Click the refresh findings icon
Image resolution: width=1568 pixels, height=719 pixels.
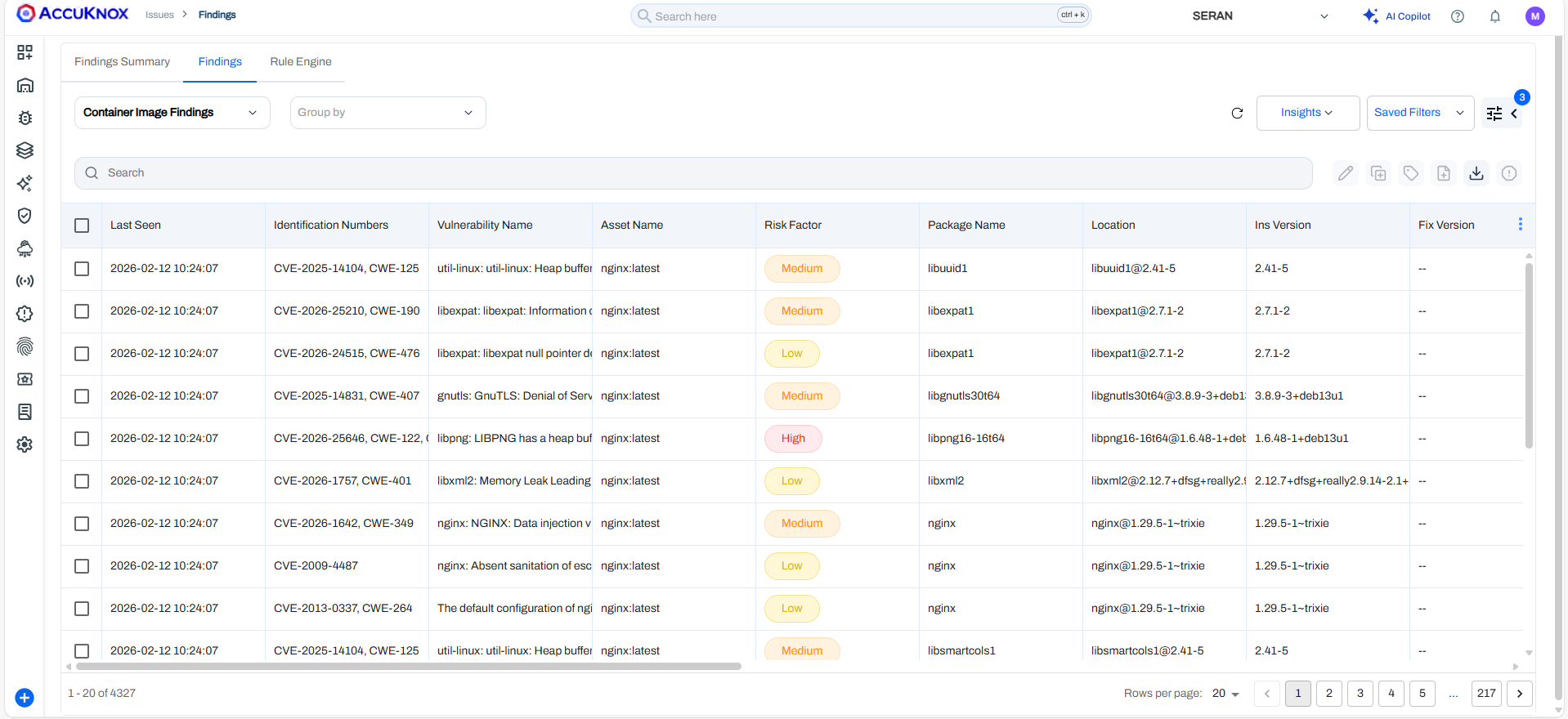(1237, 113)
